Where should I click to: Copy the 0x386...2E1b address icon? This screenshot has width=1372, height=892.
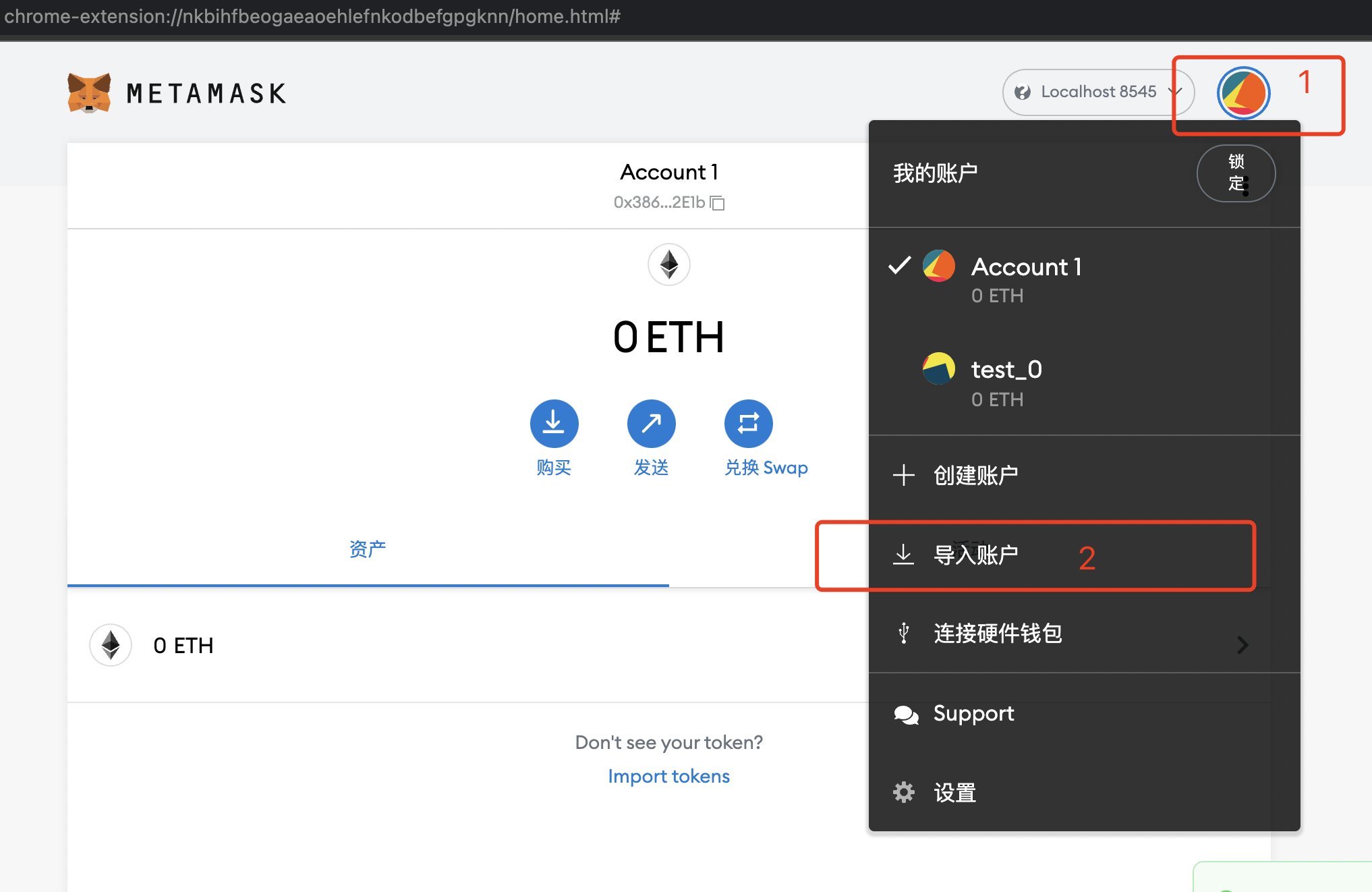[718, 202]
